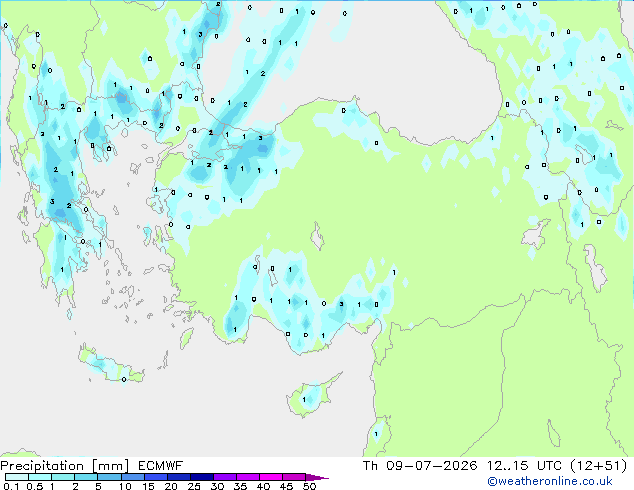Click the '(12+51)' forecast offset text
The image size is (634, 490).
(598, 466)
